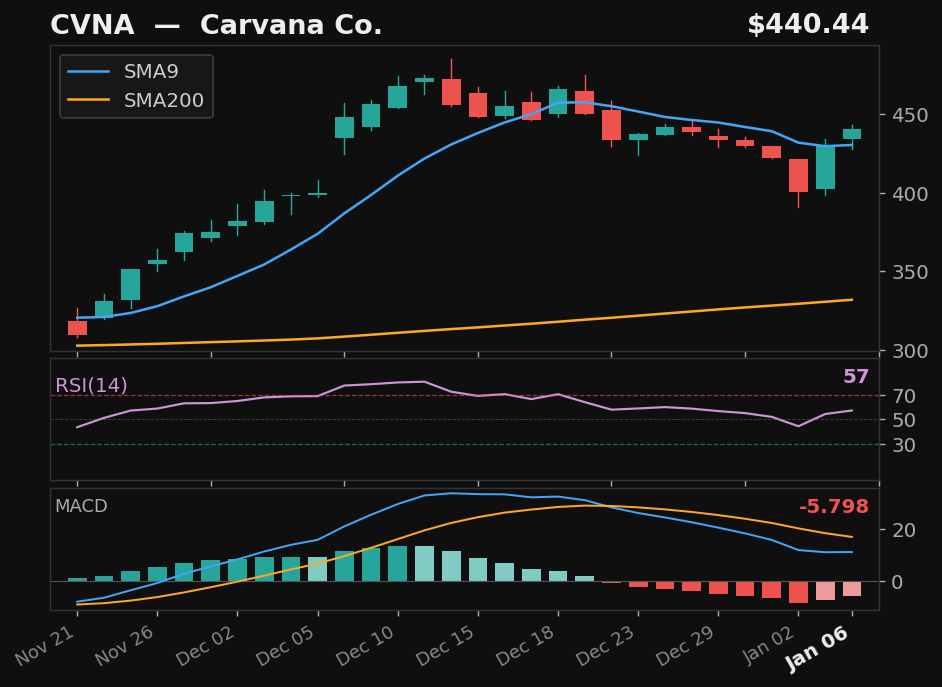
Task: Click the RSI(14) panel label
Action: pyautogui.click(x=91, y=386)
